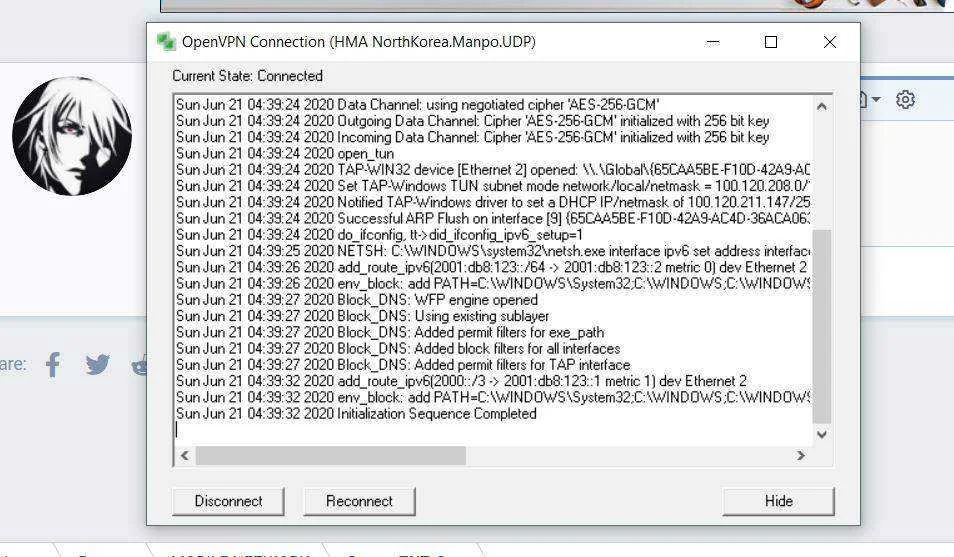Share via Facebook icon in the background page
This screenshot has height=557, width=954.
tap(53, 365)
